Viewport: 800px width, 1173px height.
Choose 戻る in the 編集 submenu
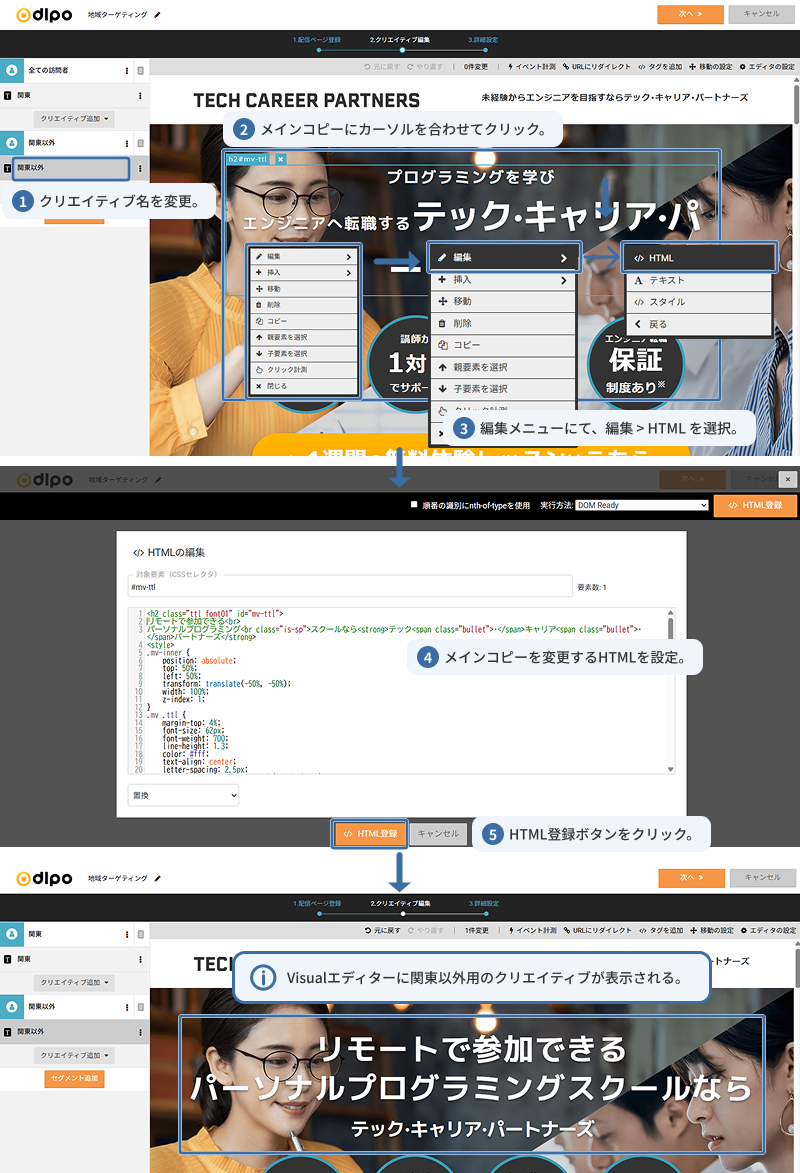pyautogui.click(x=699, y=325)
